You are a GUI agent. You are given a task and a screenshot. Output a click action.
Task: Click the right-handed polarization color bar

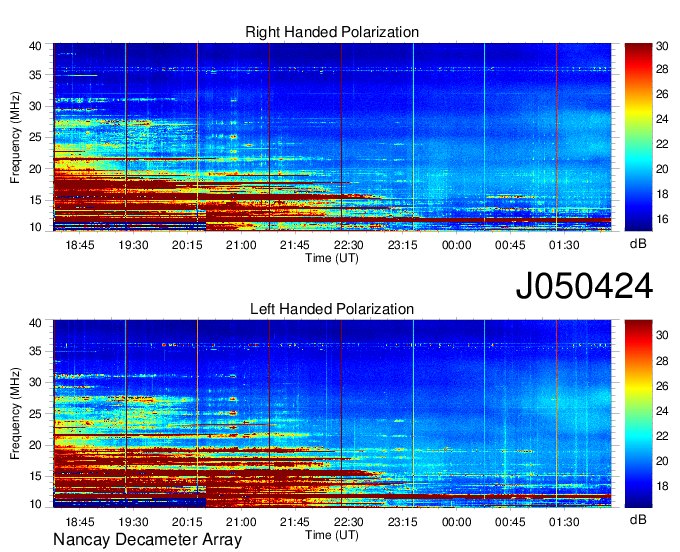(x=638, y=137)
